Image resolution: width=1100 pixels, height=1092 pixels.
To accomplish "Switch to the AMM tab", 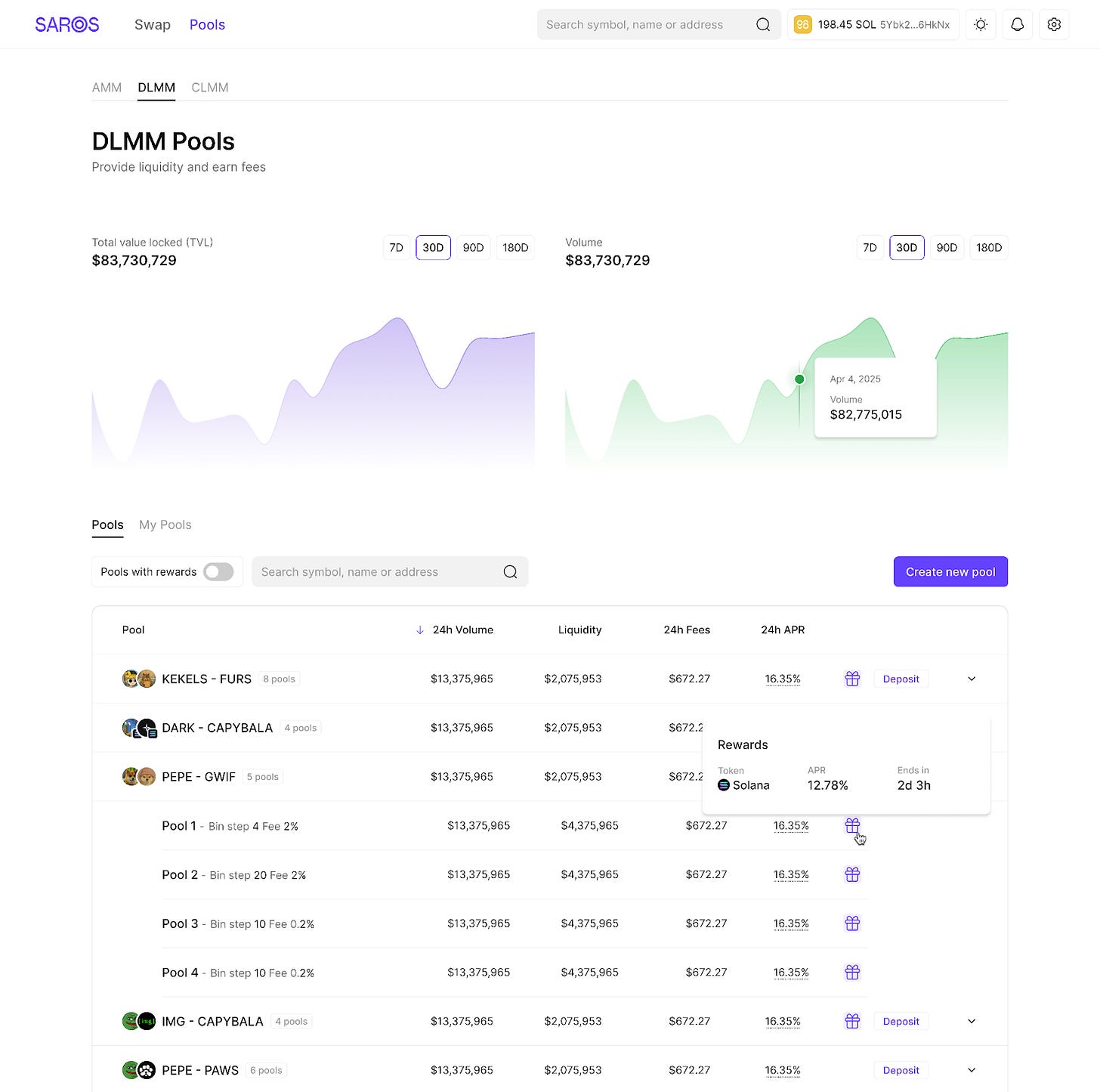I will coord(107,88).
